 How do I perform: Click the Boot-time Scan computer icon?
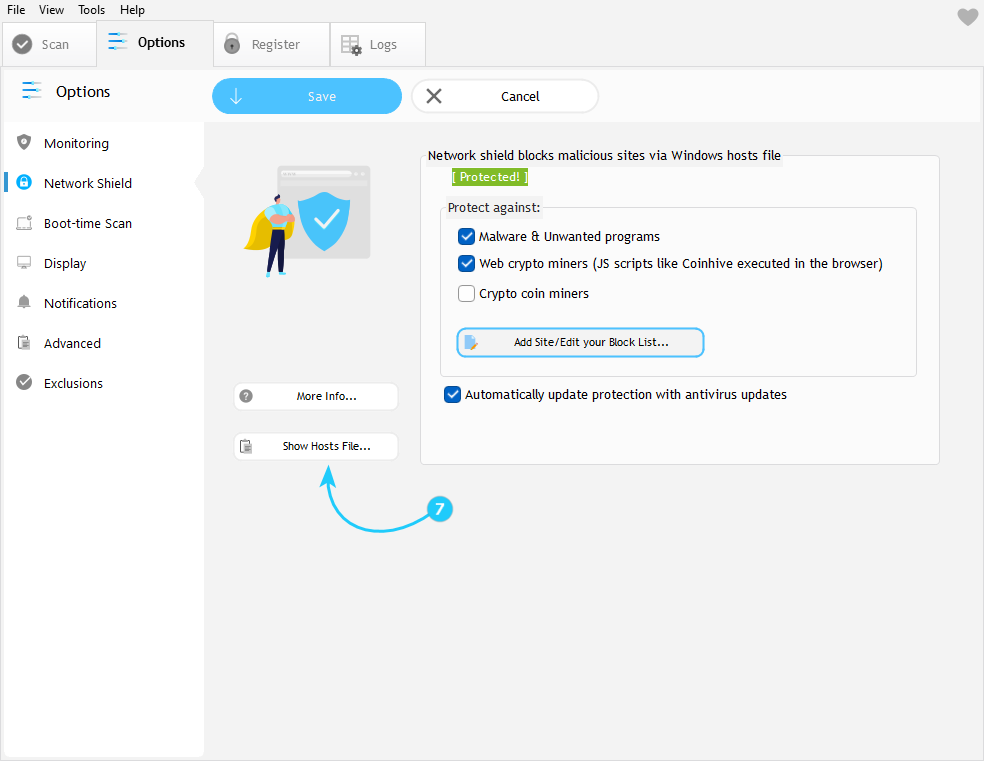point(24,223)
